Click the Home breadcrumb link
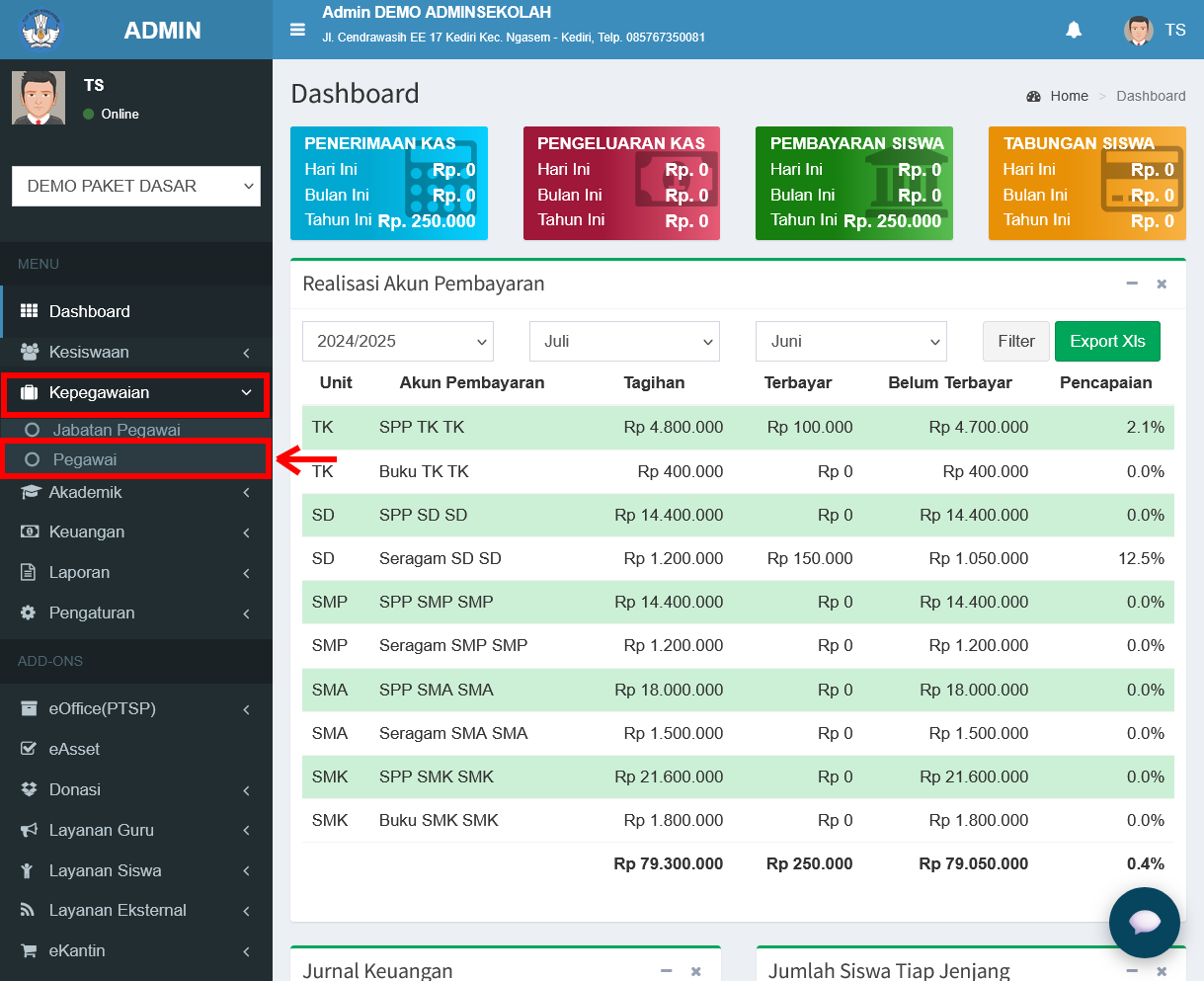Image resolution: width=1204 pixels, height=981 pixels. coord(1069,96)
